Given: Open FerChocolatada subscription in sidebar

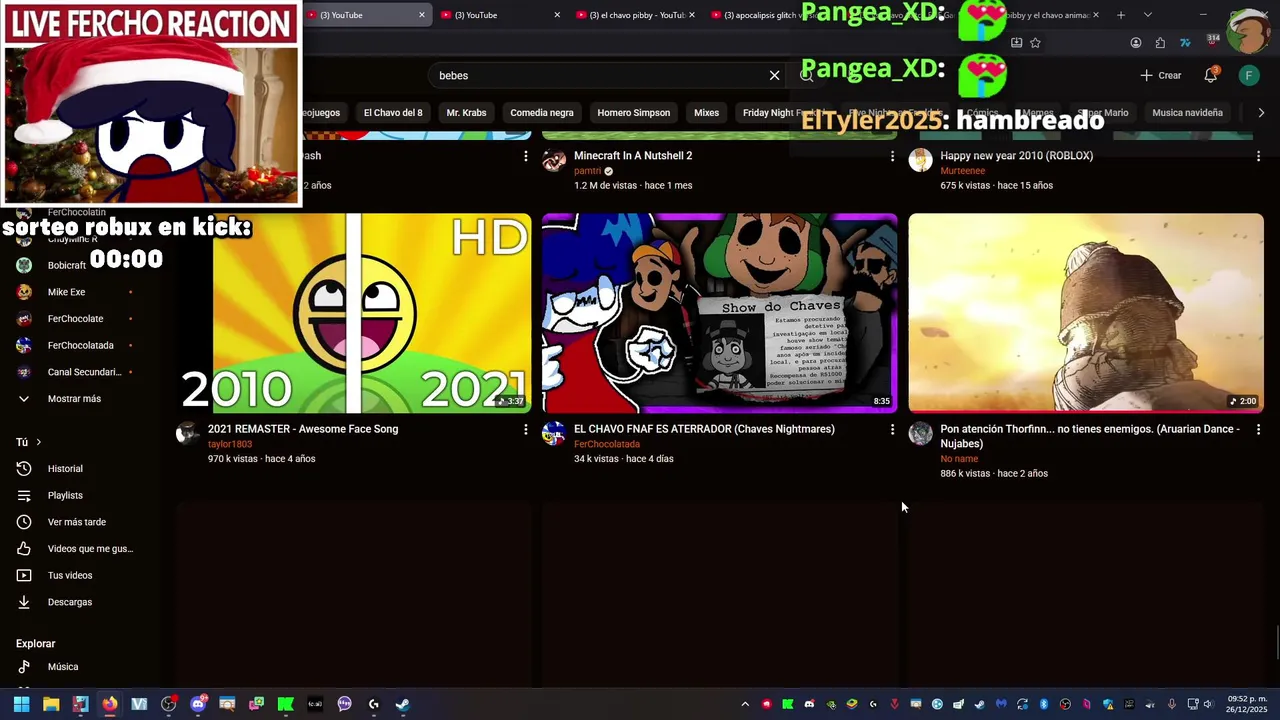Looking at the screenshot, I should tap(80, 346).
